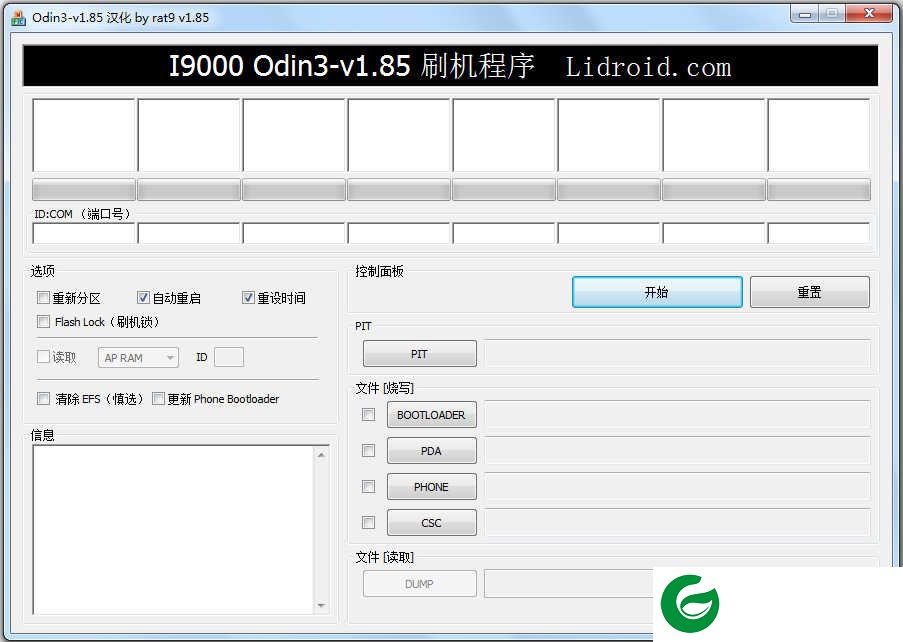
Task: Close the Odin3 window
Action: [870, 14]
